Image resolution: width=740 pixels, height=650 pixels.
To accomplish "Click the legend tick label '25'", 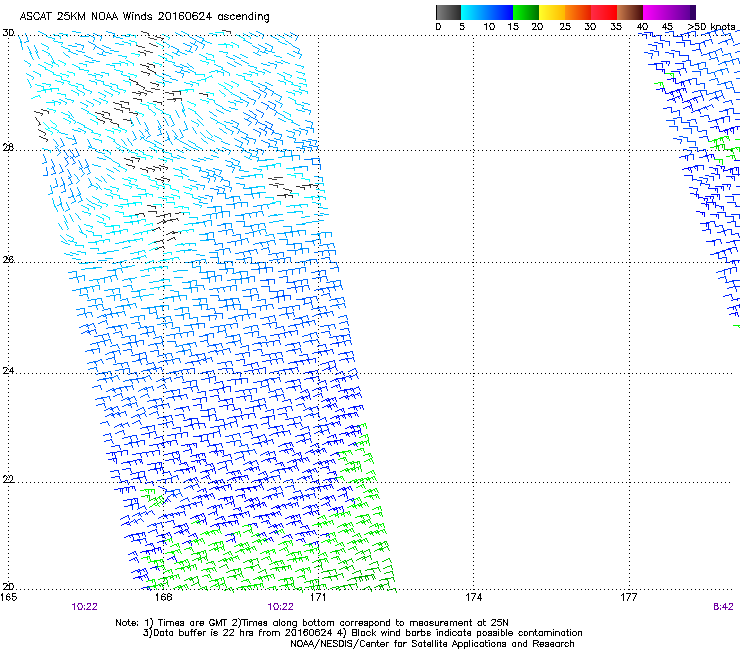I will coord(565,27).
